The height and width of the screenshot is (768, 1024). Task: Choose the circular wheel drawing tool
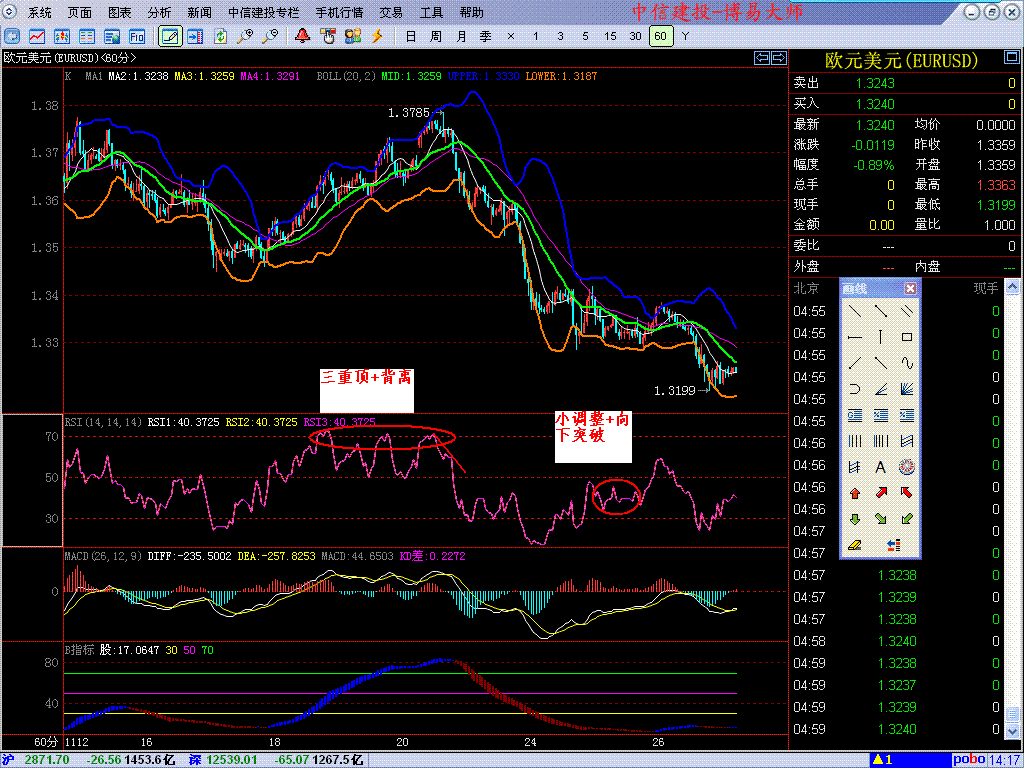click(x=906, y=468)
